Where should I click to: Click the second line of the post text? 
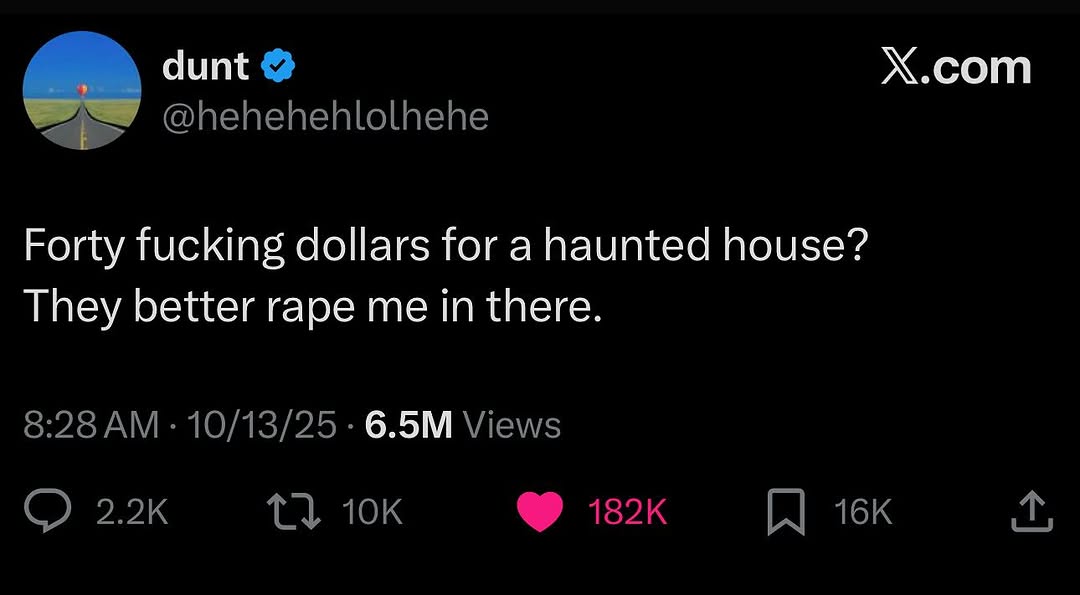click(313, 307)
